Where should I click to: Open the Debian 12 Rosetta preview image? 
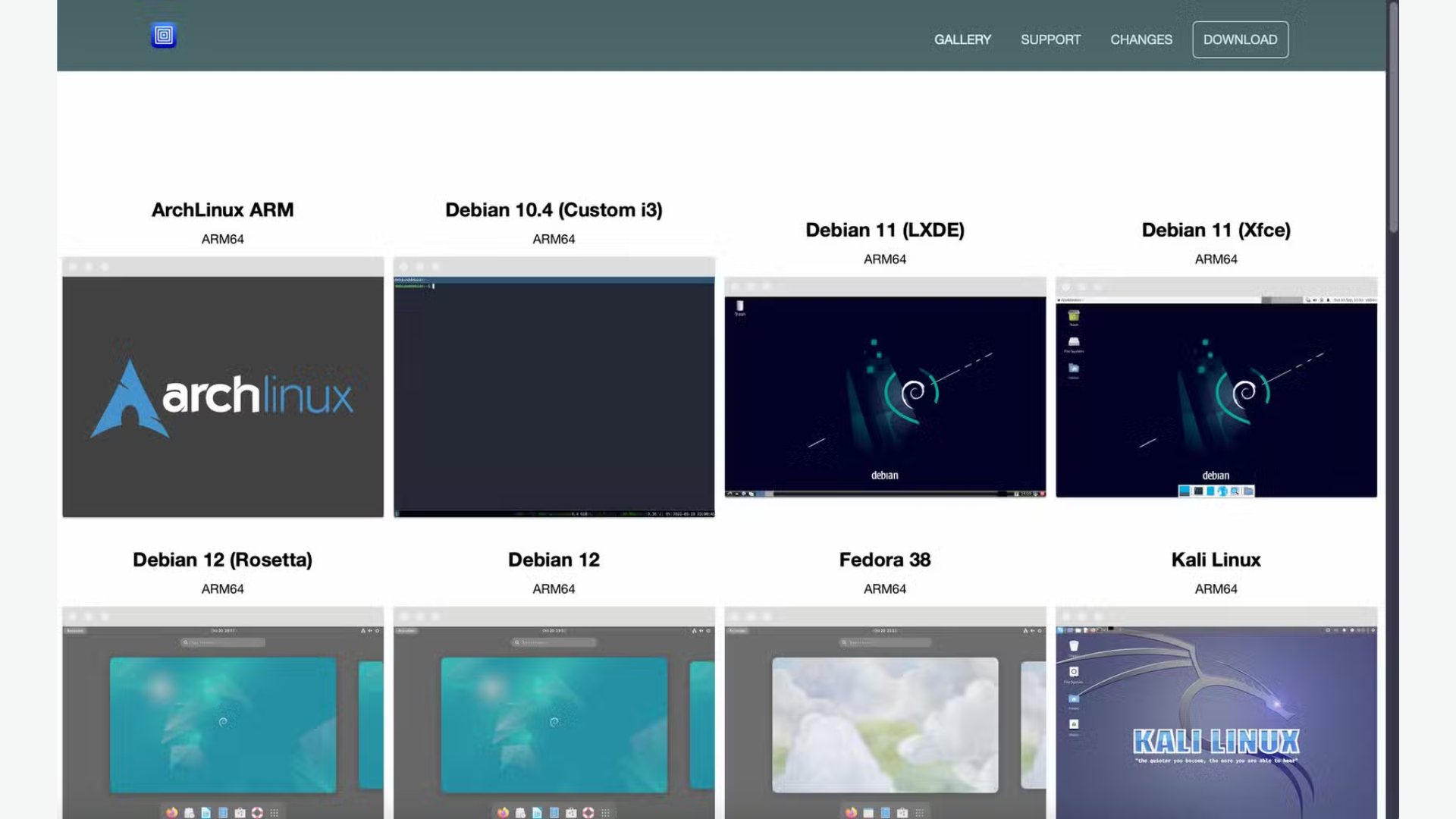(223, 713)
